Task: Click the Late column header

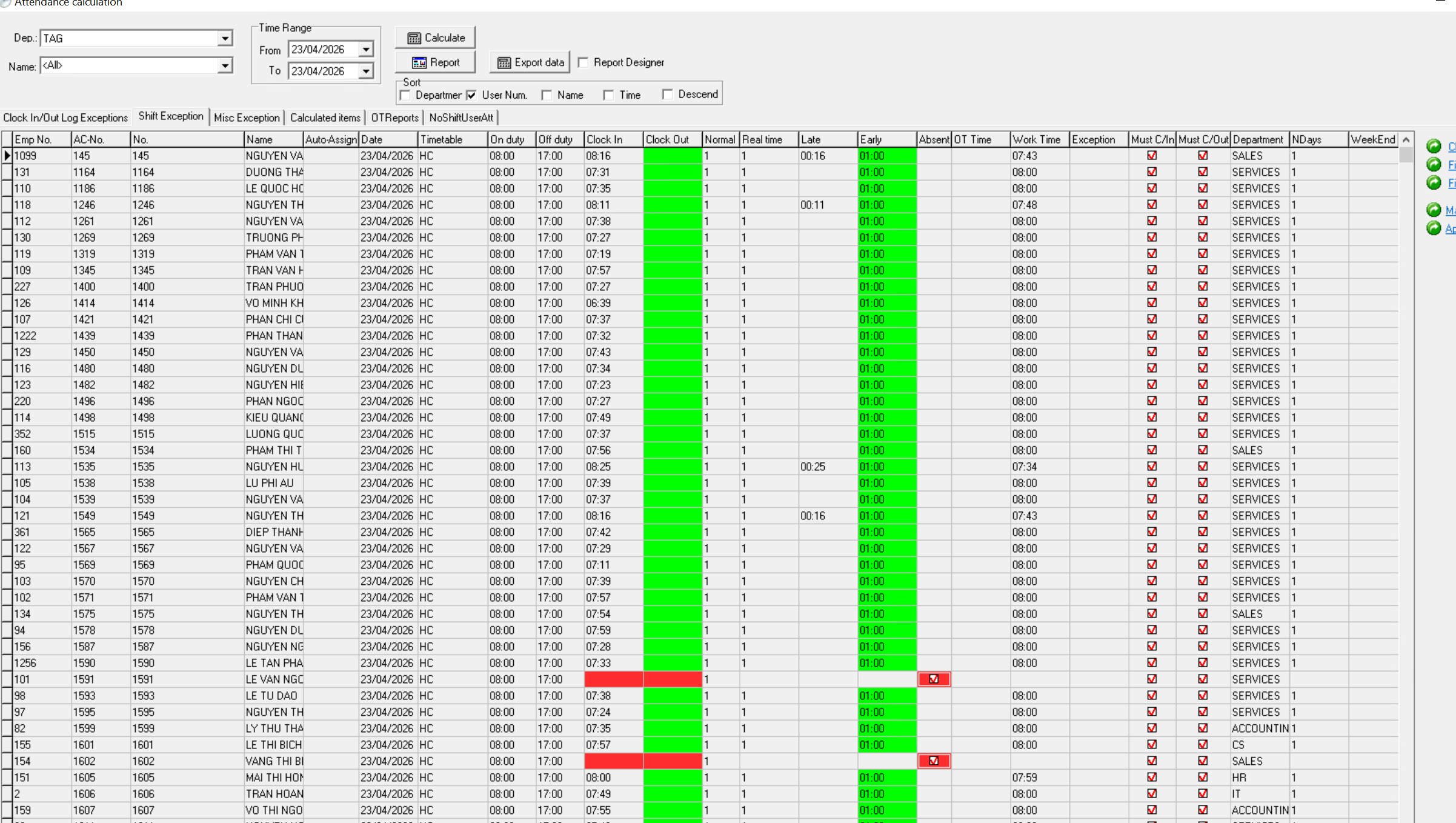Action: point(828,139)
